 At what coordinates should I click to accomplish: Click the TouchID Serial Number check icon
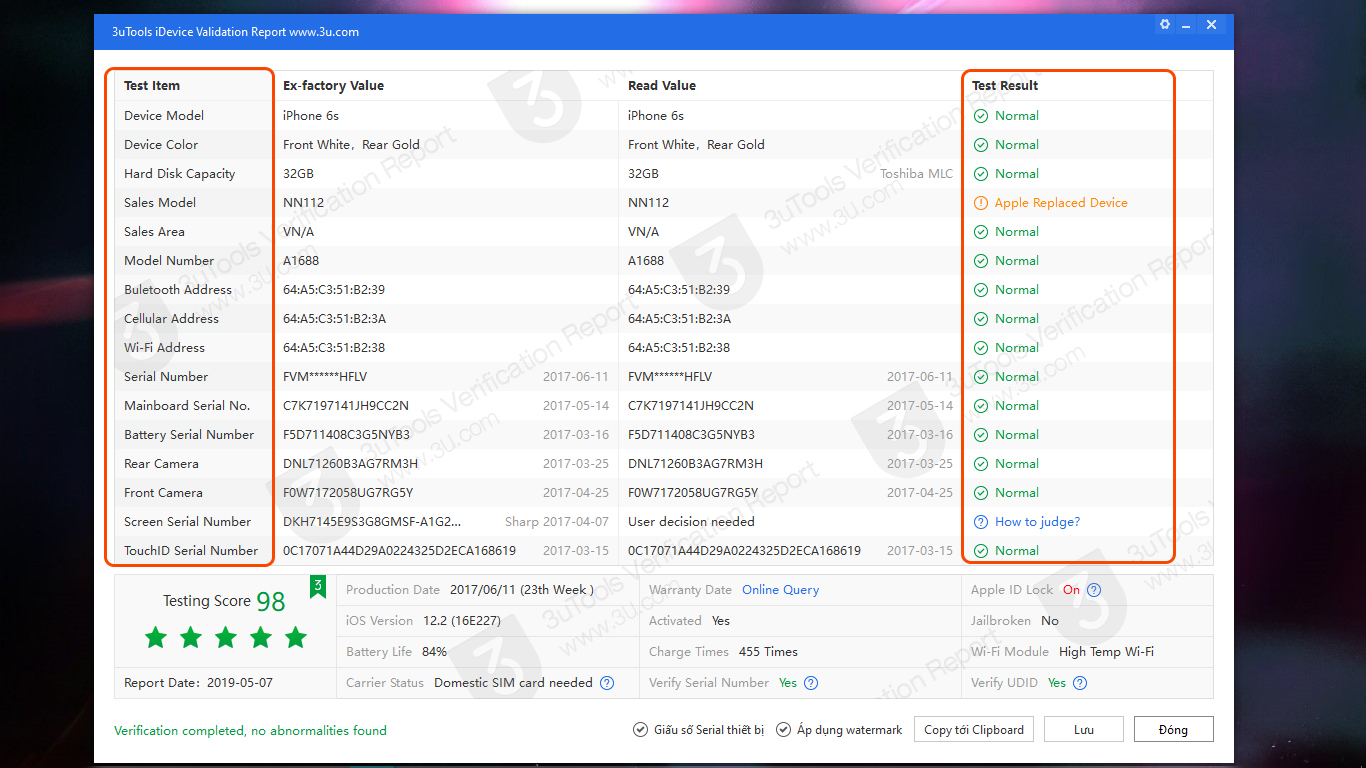[x=981, y=551]
